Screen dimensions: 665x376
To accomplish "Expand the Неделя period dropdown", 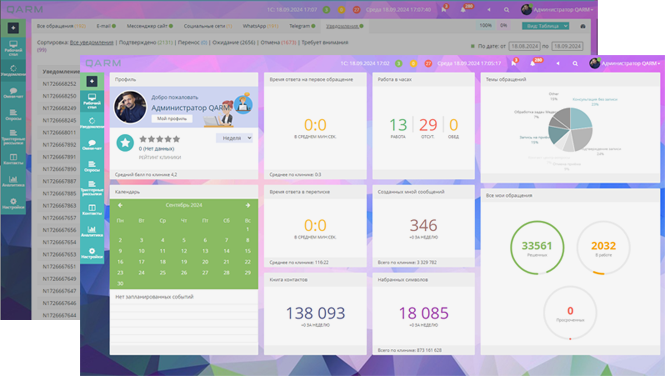I will pyautogui.click(x=234, y=138).
